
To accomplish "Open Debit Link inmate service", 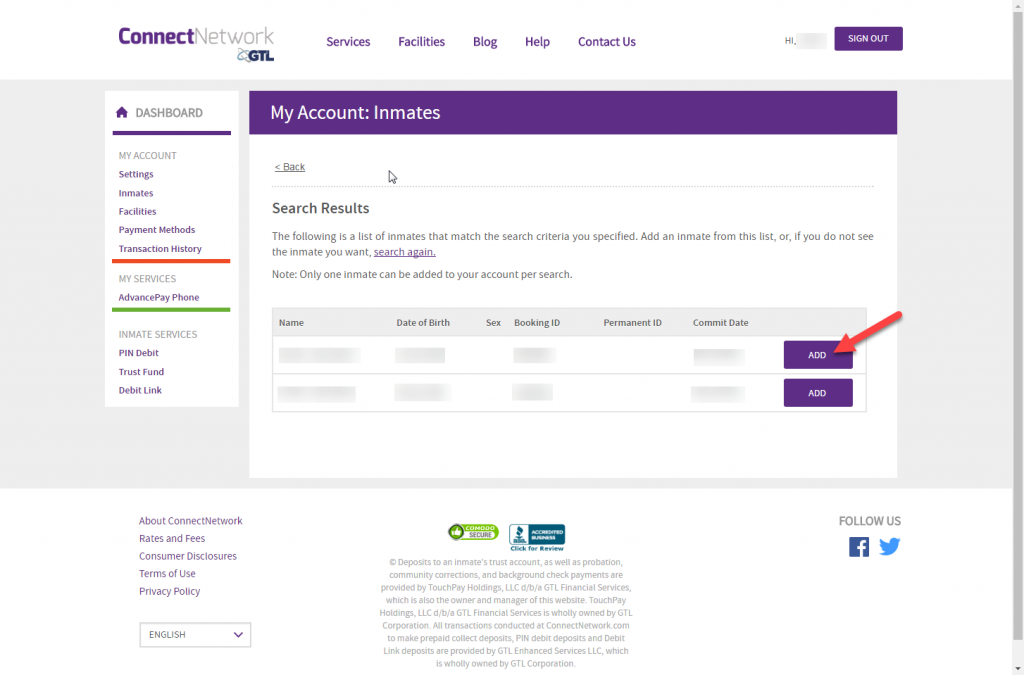I will point(140,390).
